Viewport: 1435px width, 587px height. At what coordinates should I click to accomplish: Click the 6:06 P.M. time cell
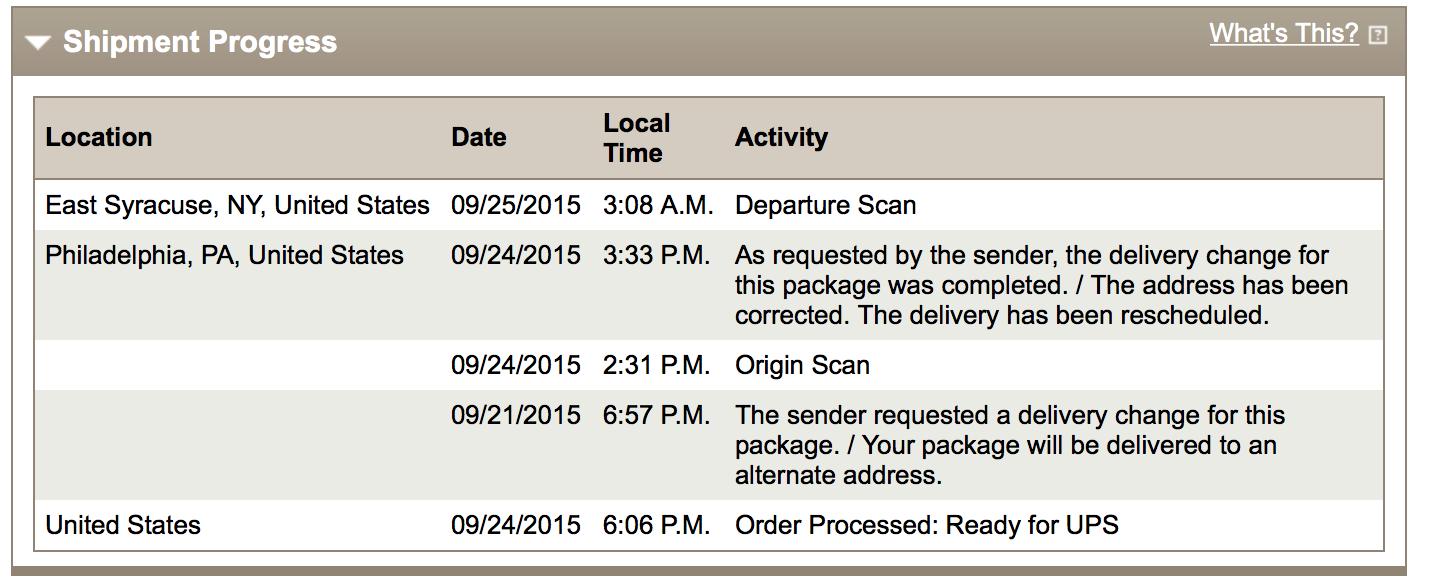(656, 525)
